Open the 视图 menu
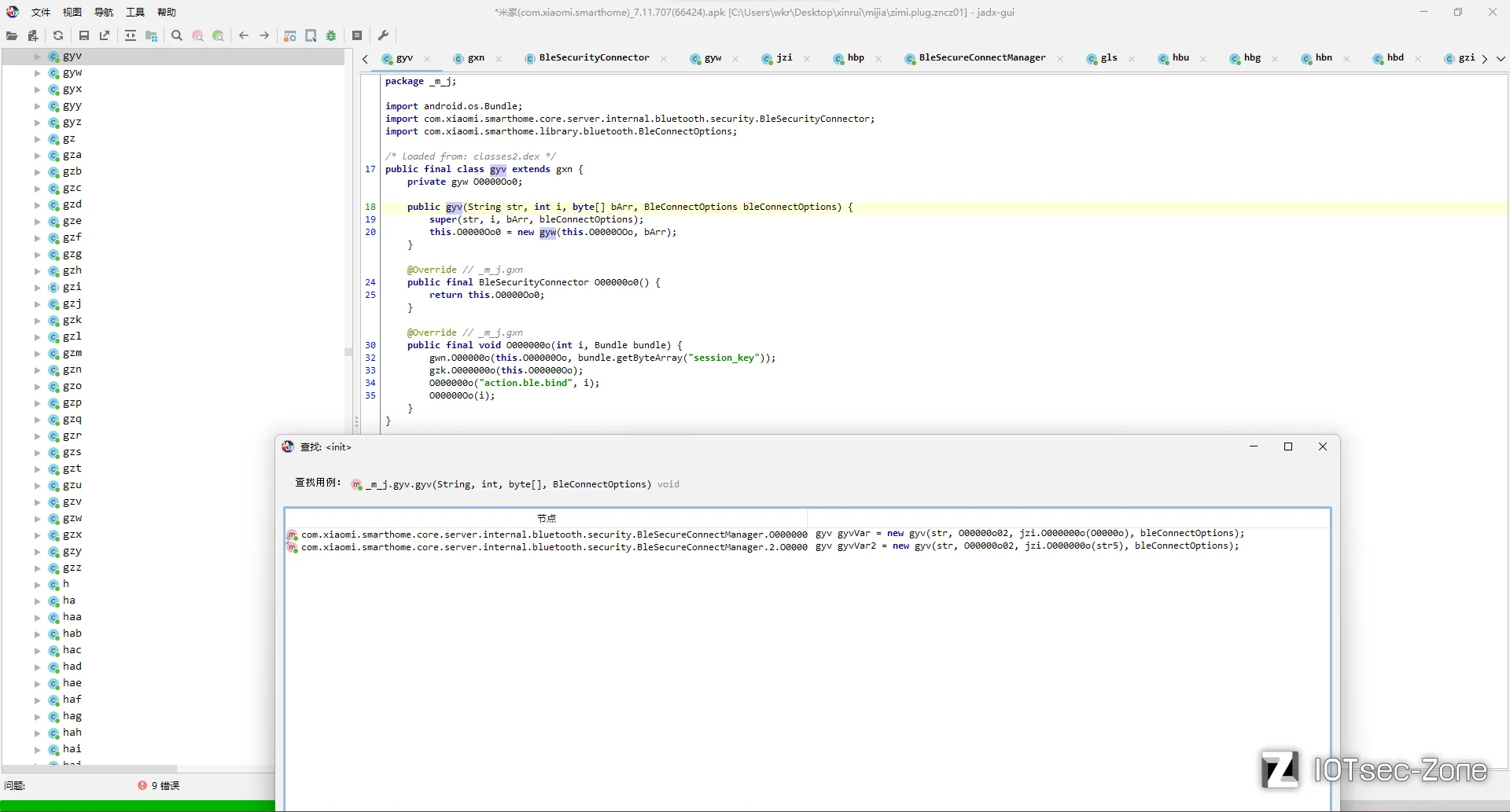 (72, 12)
